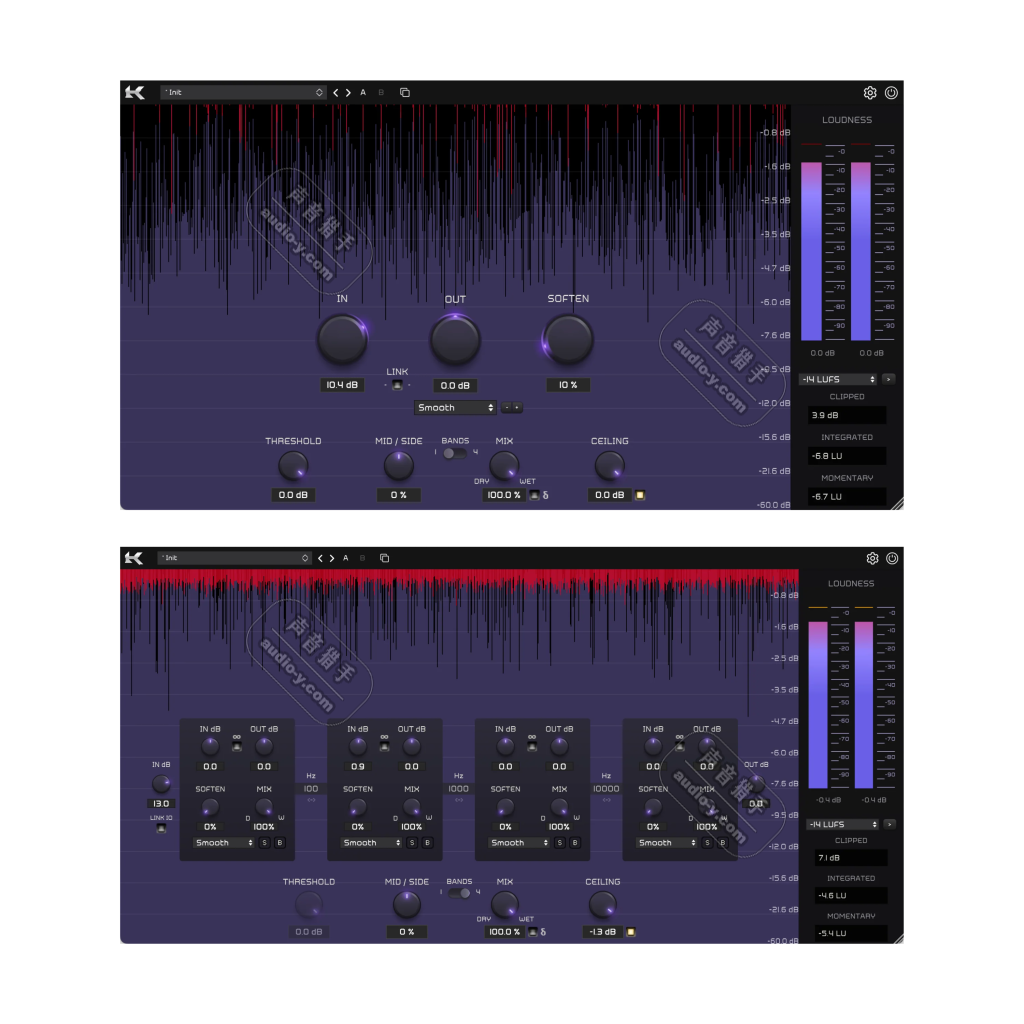1024x1024 pixels.
Task: Open the Smooth clipping mode dropdown
Action: (x=455, y=407)
